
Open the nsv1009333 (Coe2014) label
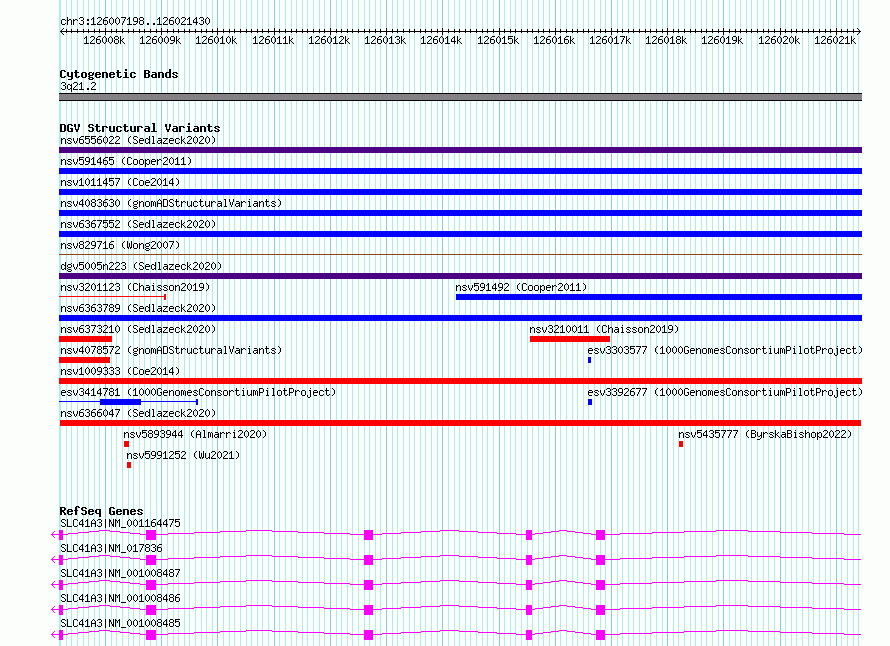[120, 371]
